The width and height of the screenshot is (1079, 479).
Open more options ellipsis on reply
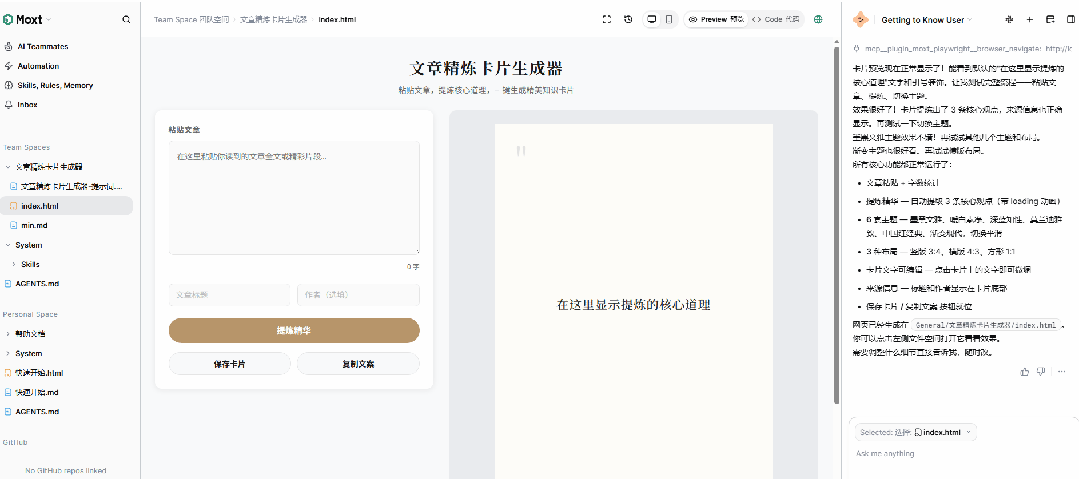[x=1061, y=372]
